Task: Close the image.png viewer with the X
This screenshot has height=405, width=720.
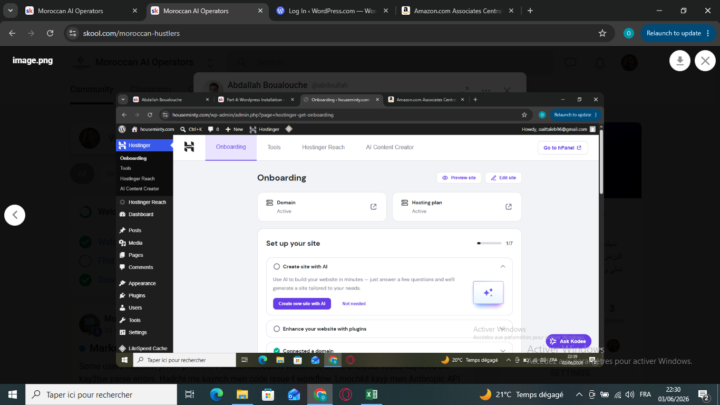Action: 705,61
